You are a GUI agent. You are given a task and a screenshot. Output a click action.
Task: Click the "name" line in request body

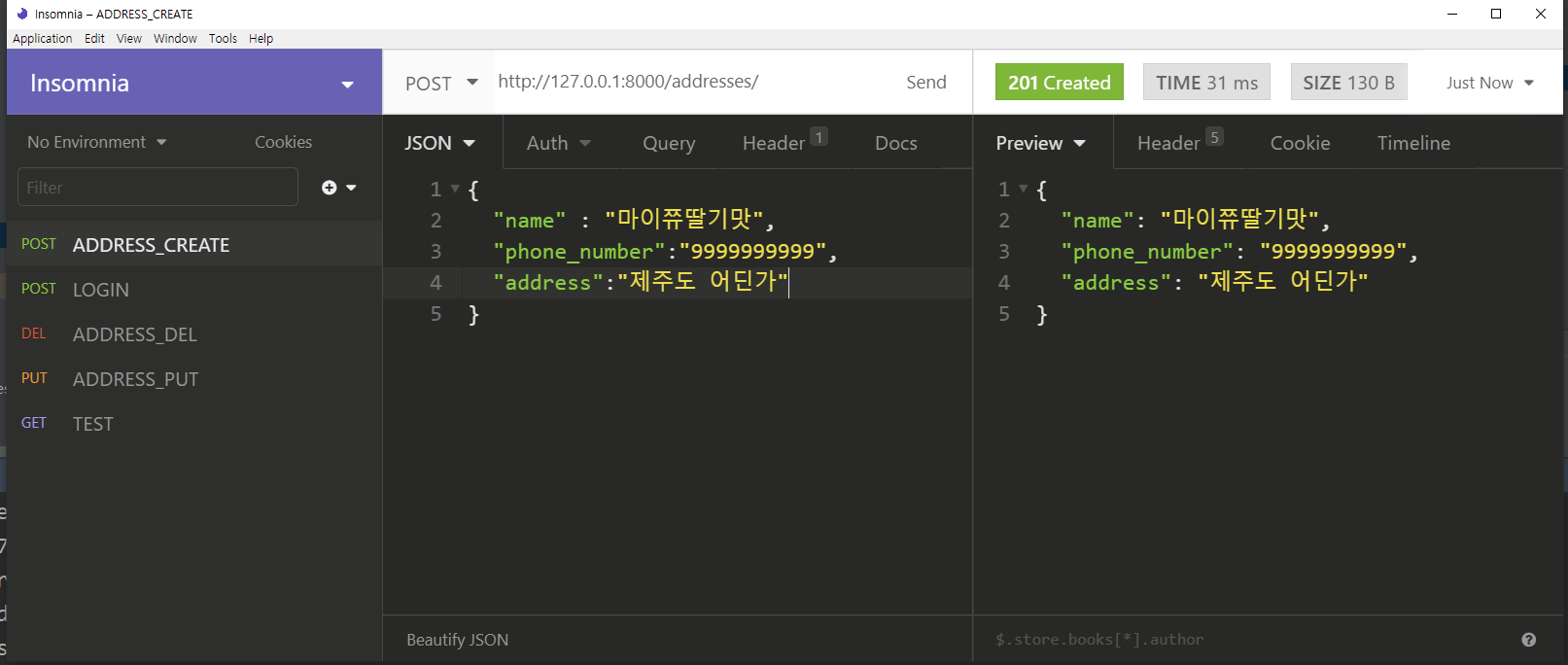click(633, 220)
